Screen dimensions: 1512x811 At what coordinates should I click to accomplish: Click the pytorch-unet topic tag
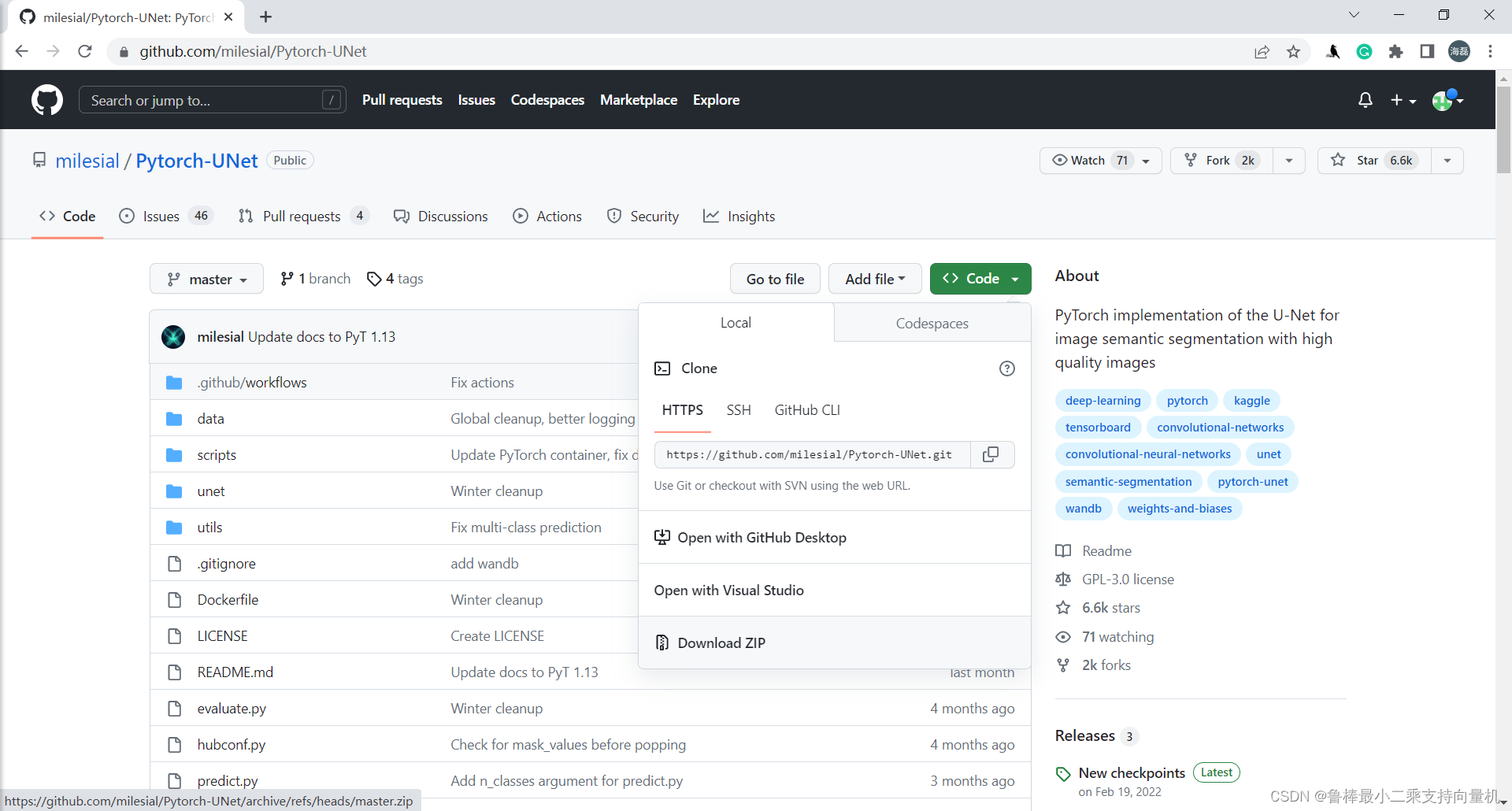pyautogui.click(x=1253, y=482)
